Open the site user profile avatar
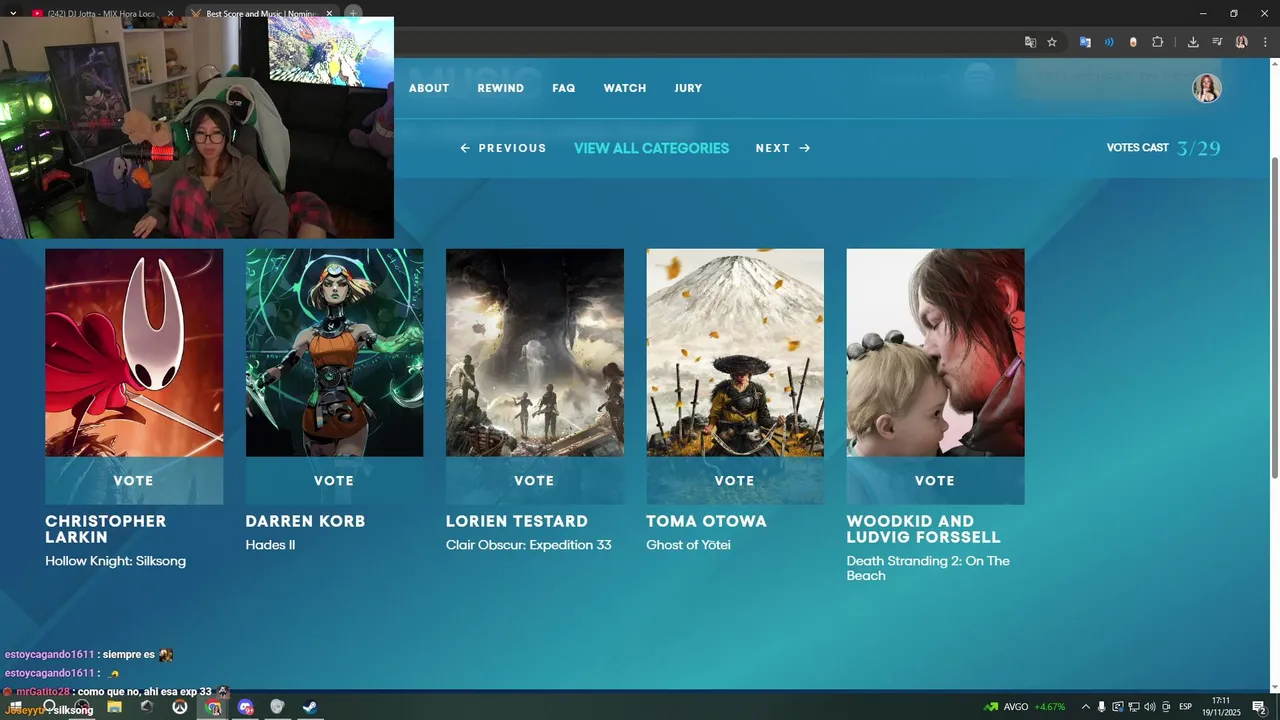This screenshot has width=1280, height=720. point(1207,88)
